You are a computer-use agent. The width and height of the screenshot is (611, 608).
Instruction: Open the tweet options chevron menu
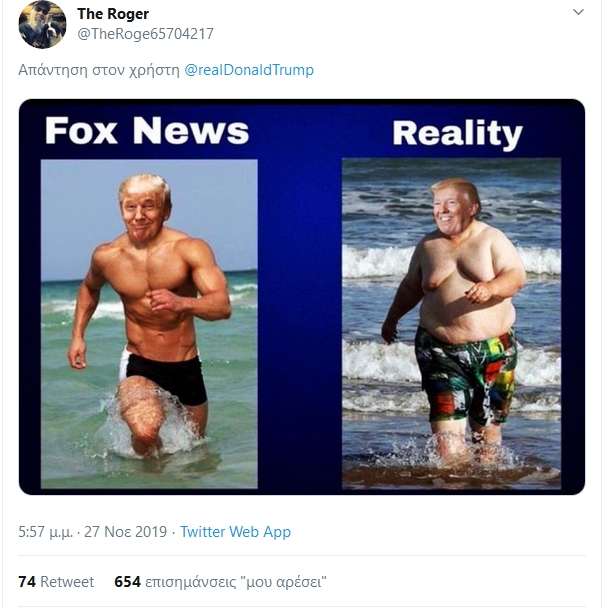tap(577, 12)
